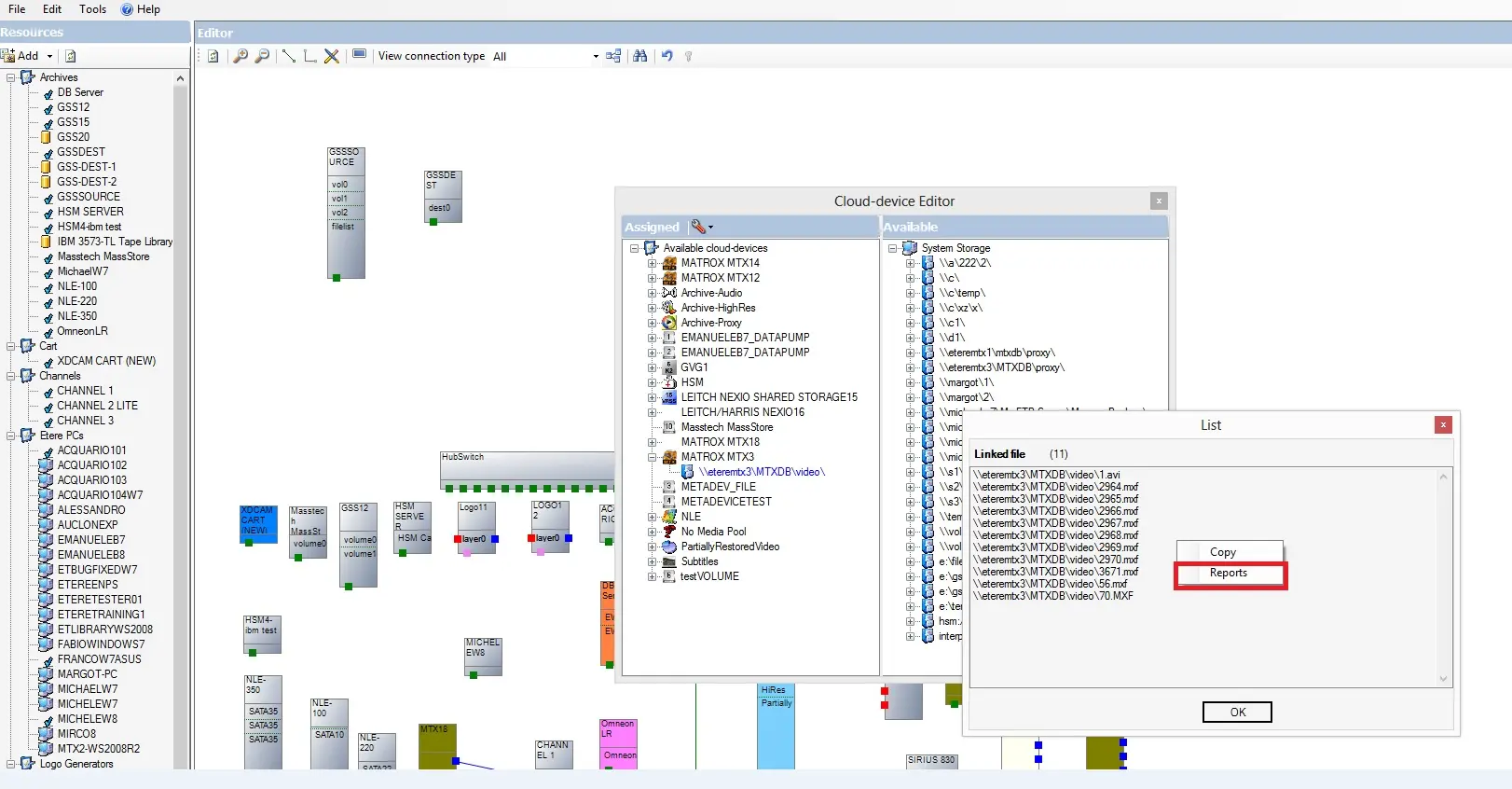The width and height of the screenshot is (1512, 789).
Task: Click the delete connection X tool
Action: (x=331, y=56)
